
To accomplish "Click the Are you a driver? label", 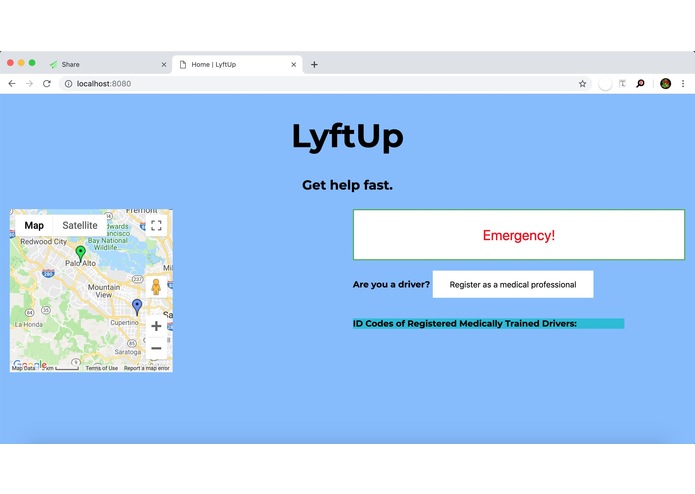I will [391, 284].
